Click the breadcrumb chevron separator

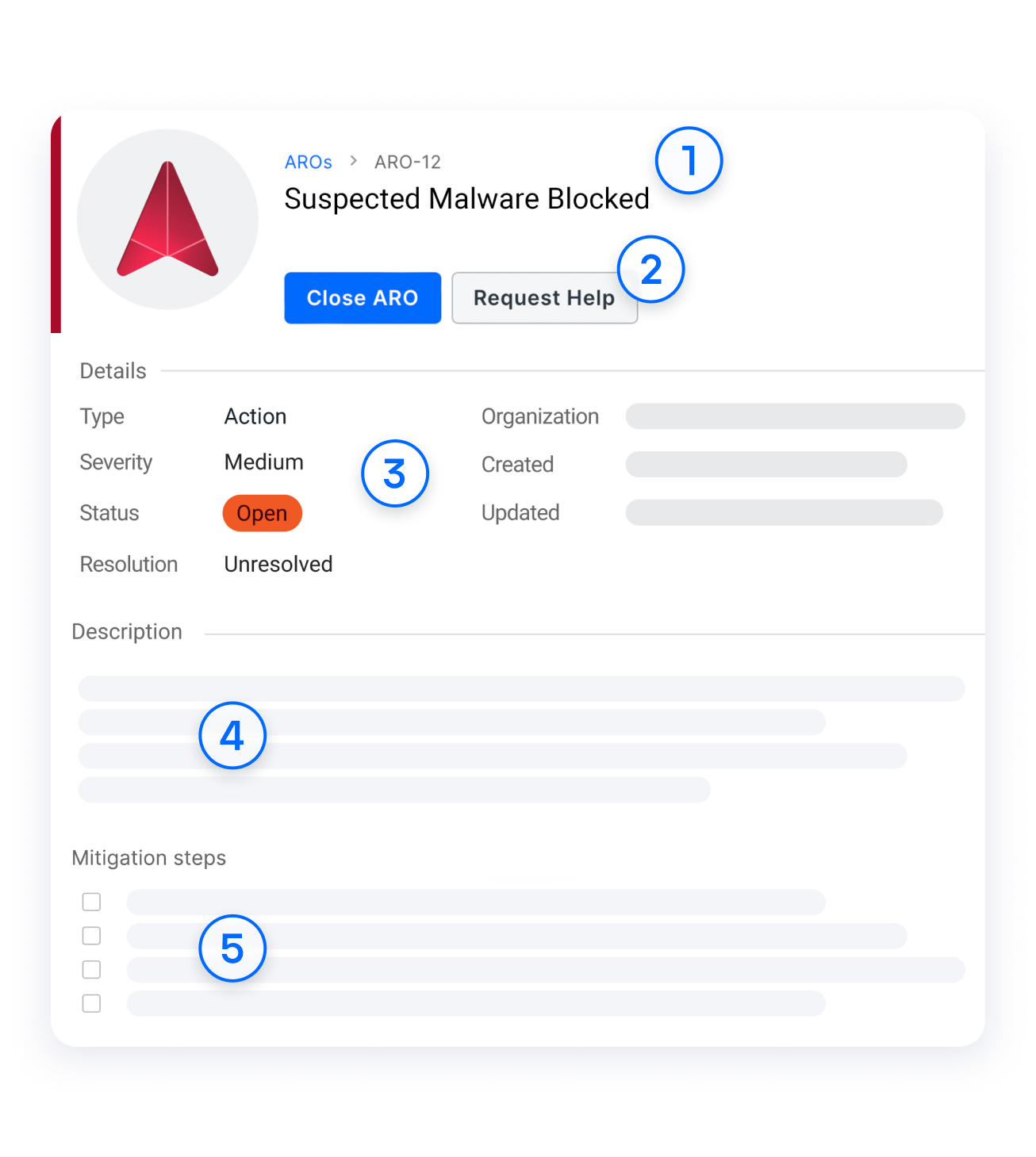(x=354, y=161)
